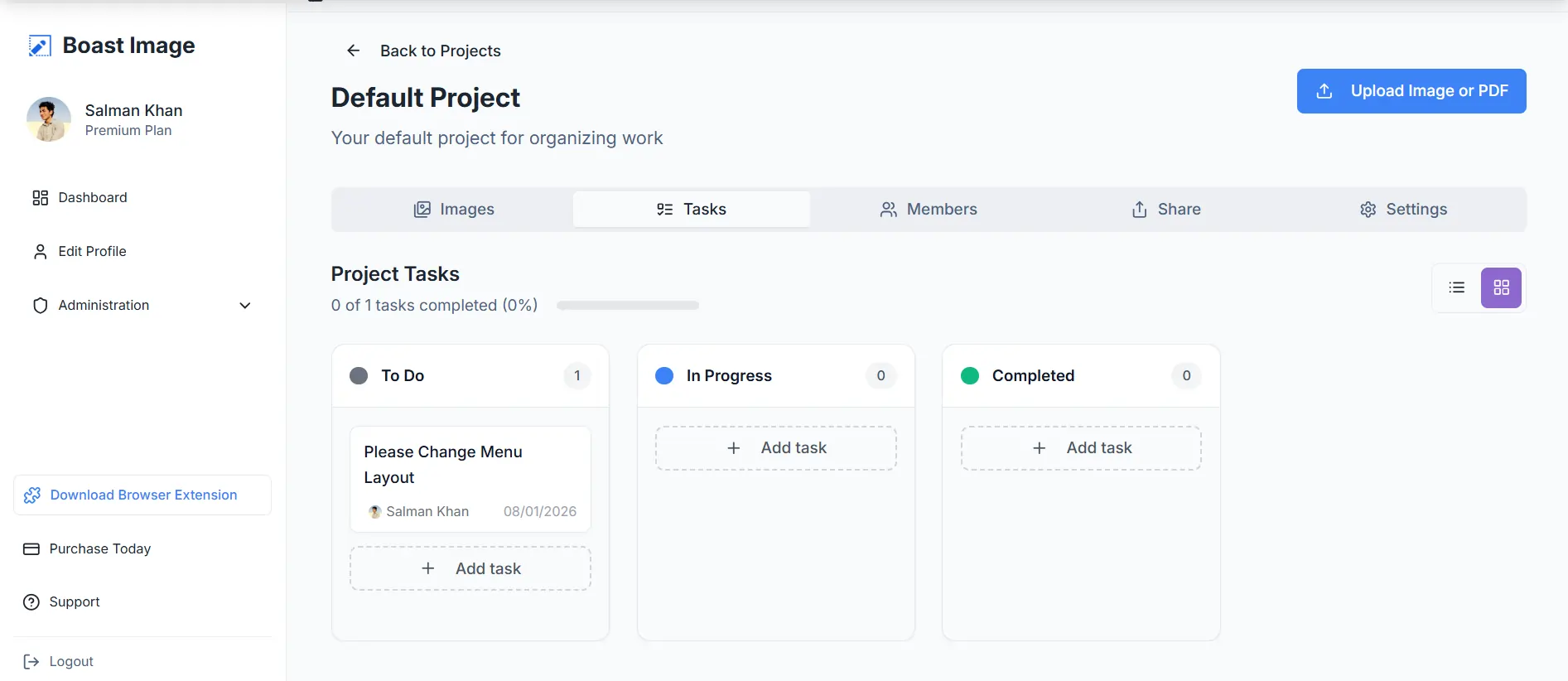Viewport: 1568px width, 681px height.
Task: Click the Completed count badge
Action: (1187, 376)
